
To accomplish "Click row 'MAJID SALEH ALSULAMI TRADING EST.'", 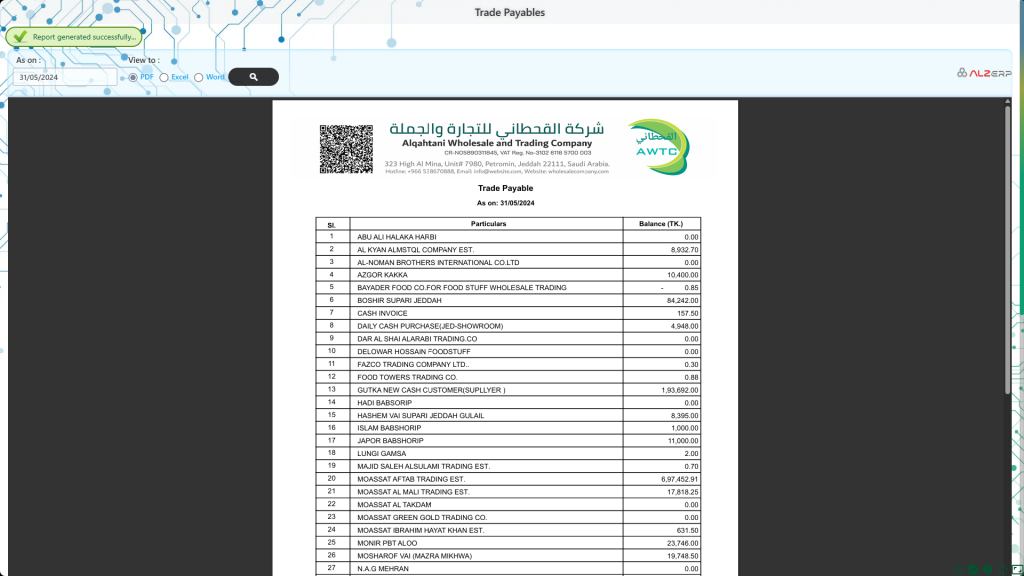I will tap(508, 466).
